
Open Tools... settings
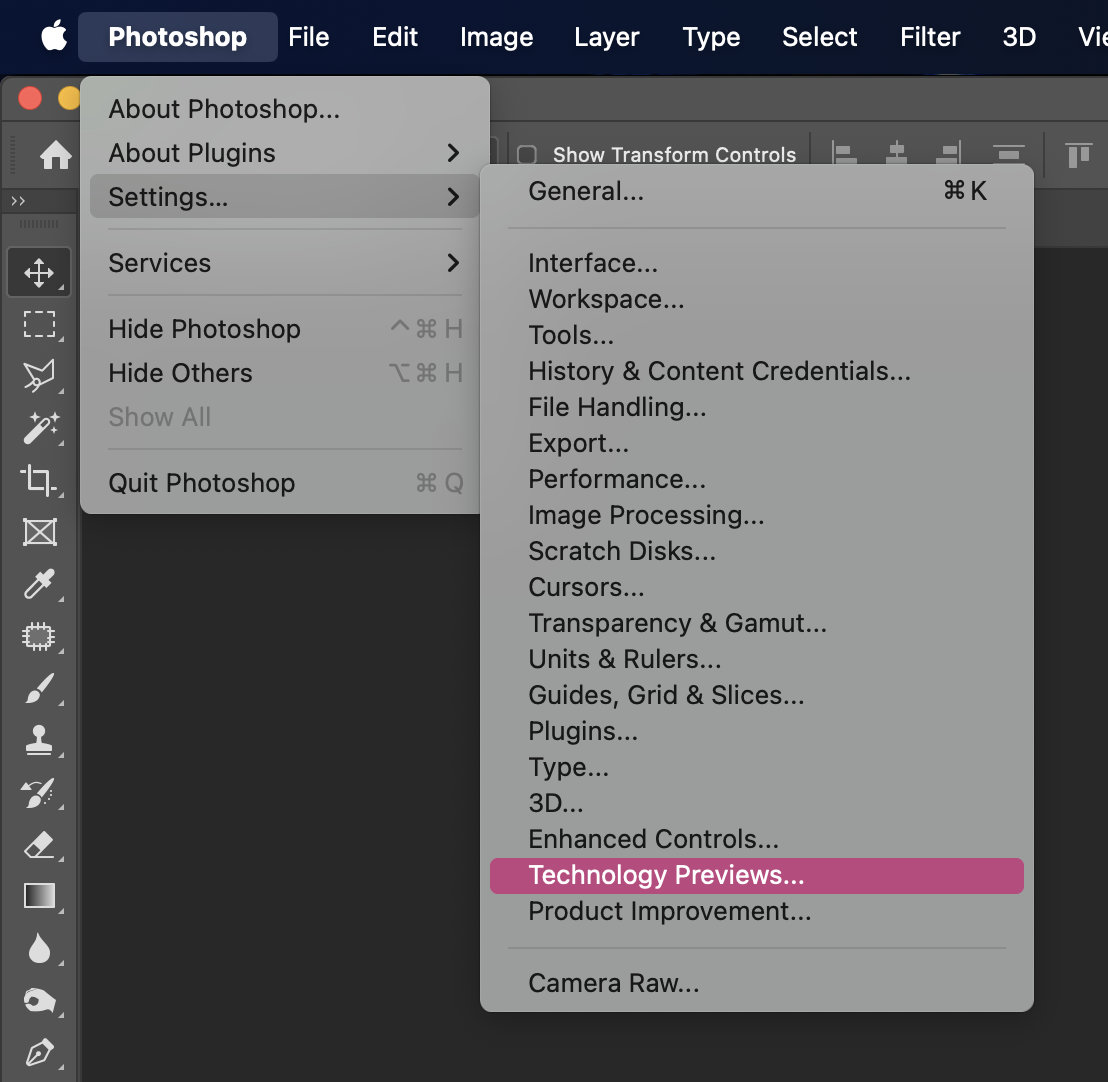(x=757, y=335)
